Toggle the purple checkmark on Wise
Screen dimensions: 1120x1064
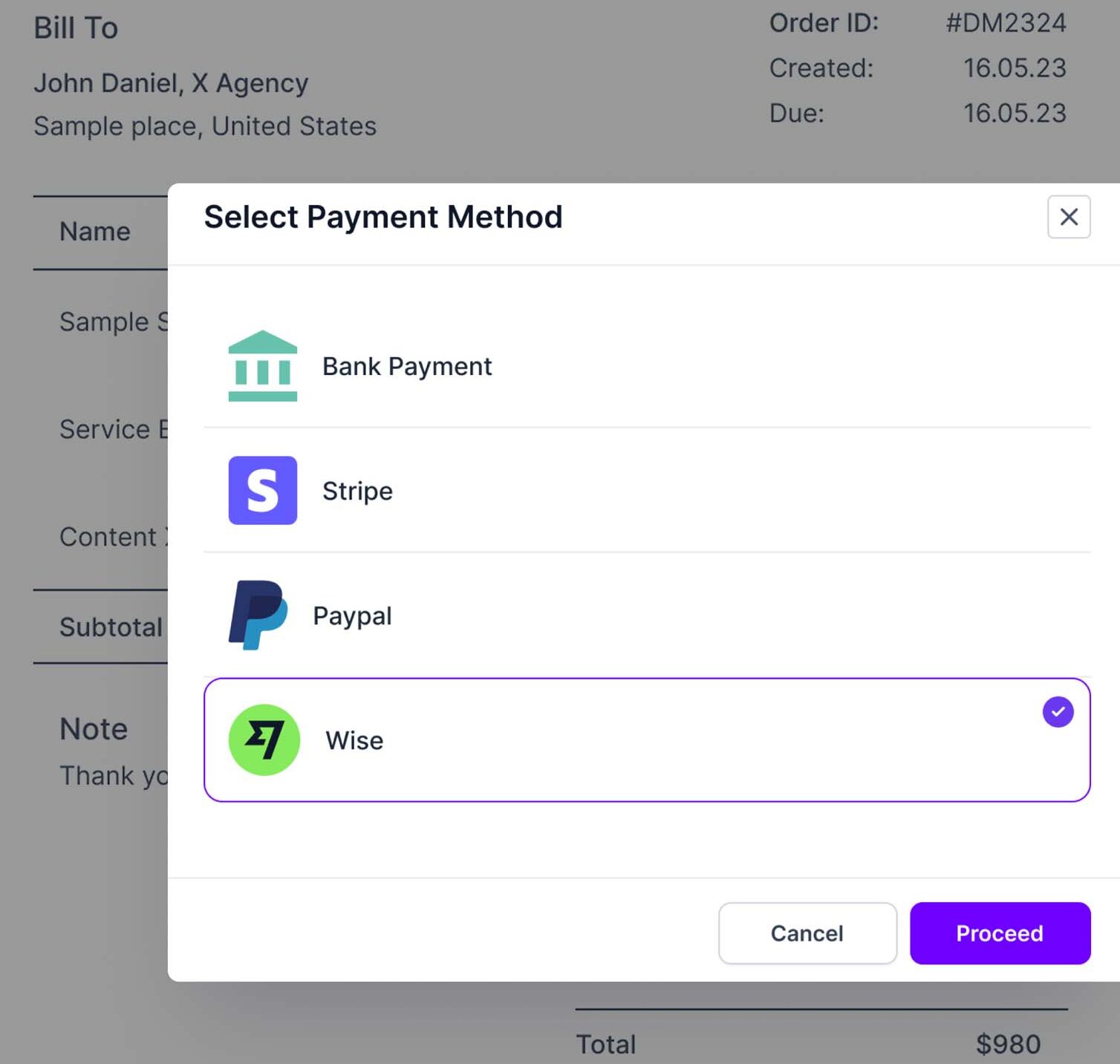[x=1058, y=712]
